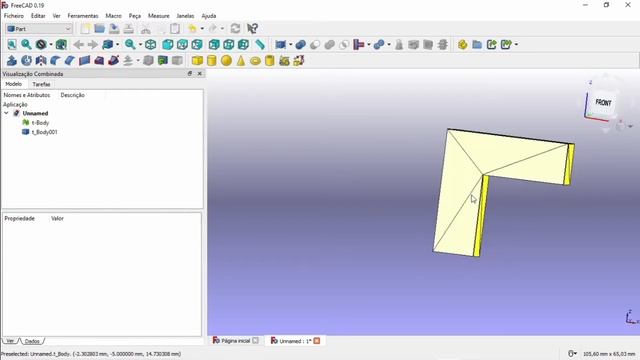Click the FRONT face of the navigation cube
The height and width of the screenshot is (360, 640).
[603, 102]
